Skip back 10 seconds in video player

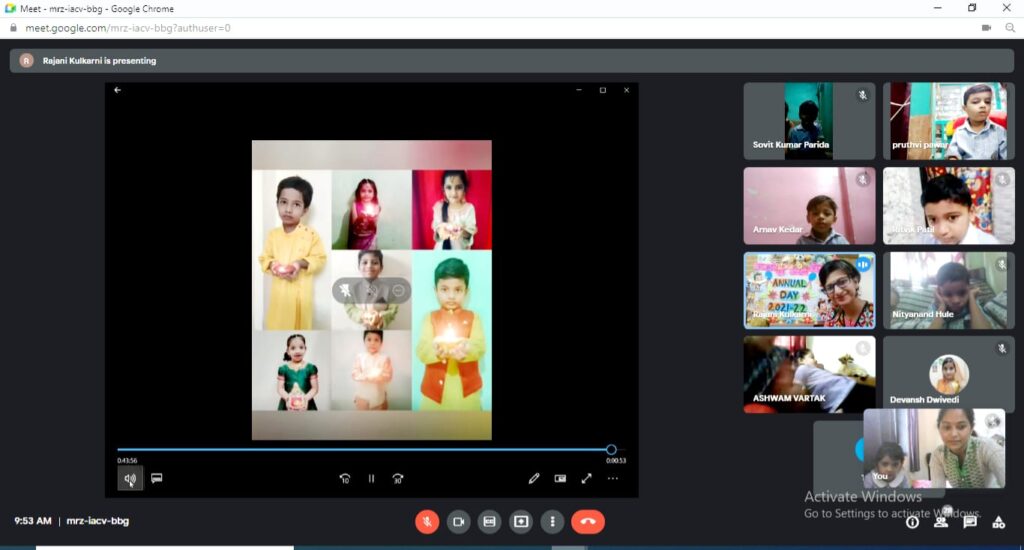[345, 479]
